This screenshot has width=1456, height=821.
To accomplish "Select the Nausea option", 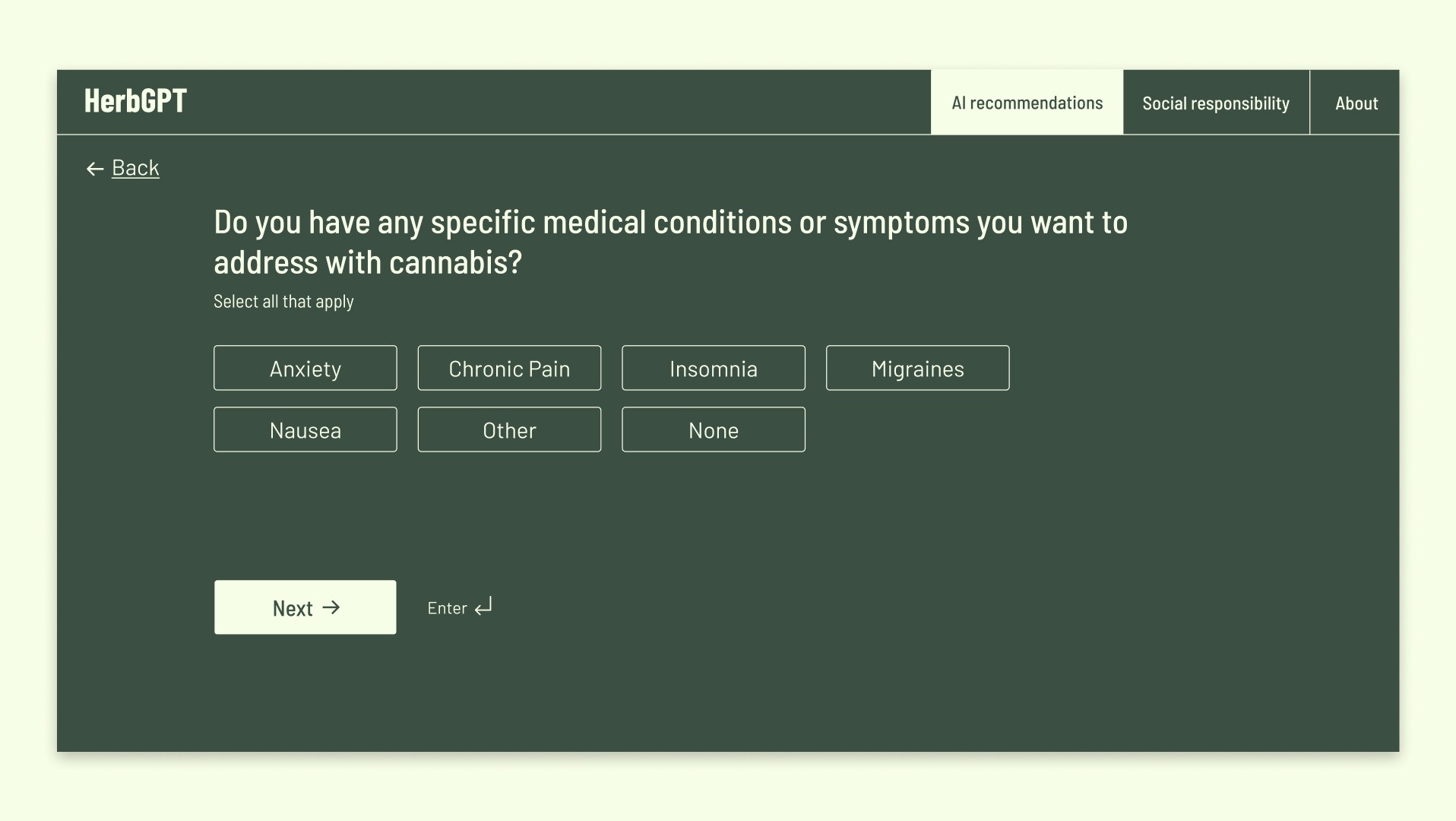I will point(305,430).
